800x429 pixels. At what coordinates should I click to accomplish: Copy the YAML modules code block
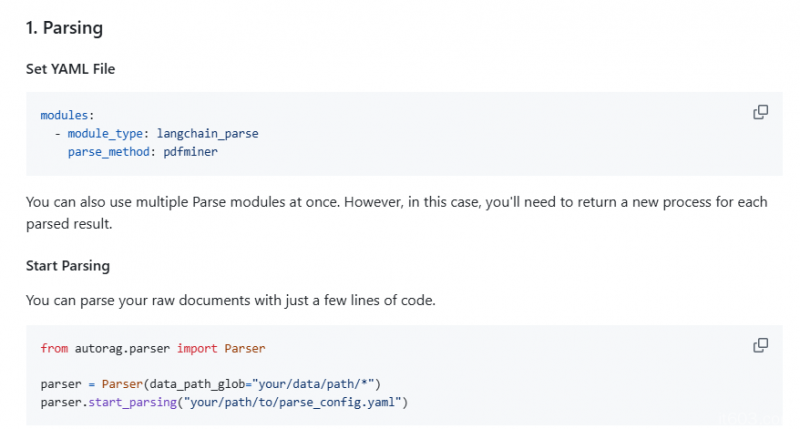point(760,112)
